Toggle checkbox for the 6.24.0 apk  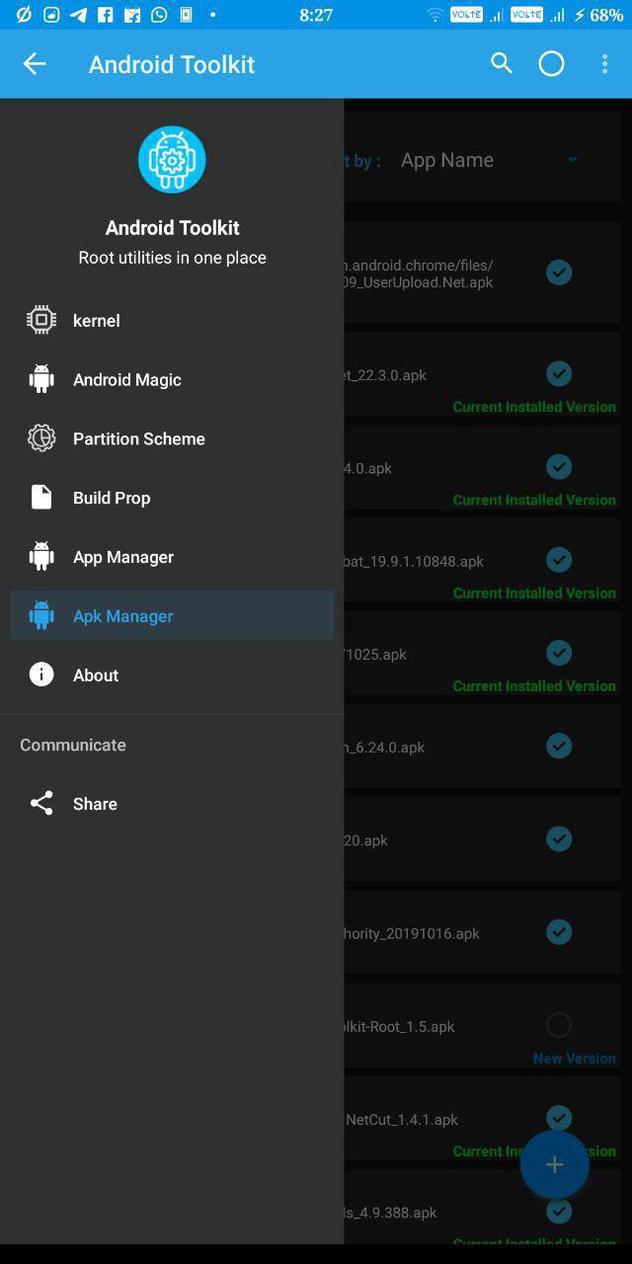559,746
